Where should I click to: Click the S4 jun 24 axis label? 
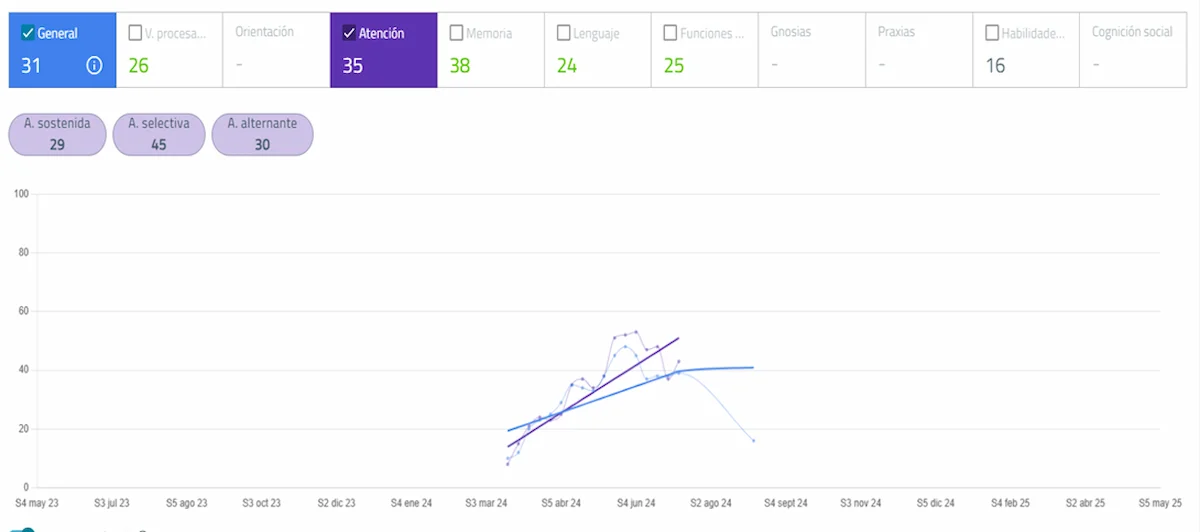[635, 503]
